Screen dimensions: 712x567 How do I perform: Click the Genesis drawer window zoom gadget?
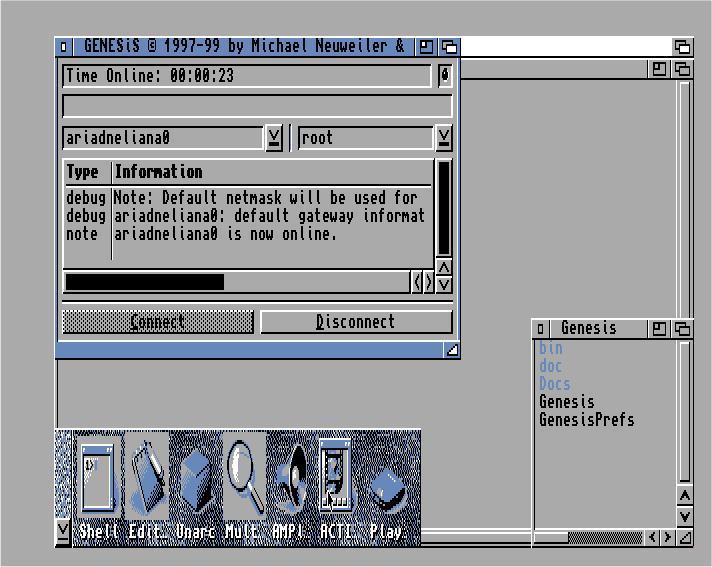659,328
